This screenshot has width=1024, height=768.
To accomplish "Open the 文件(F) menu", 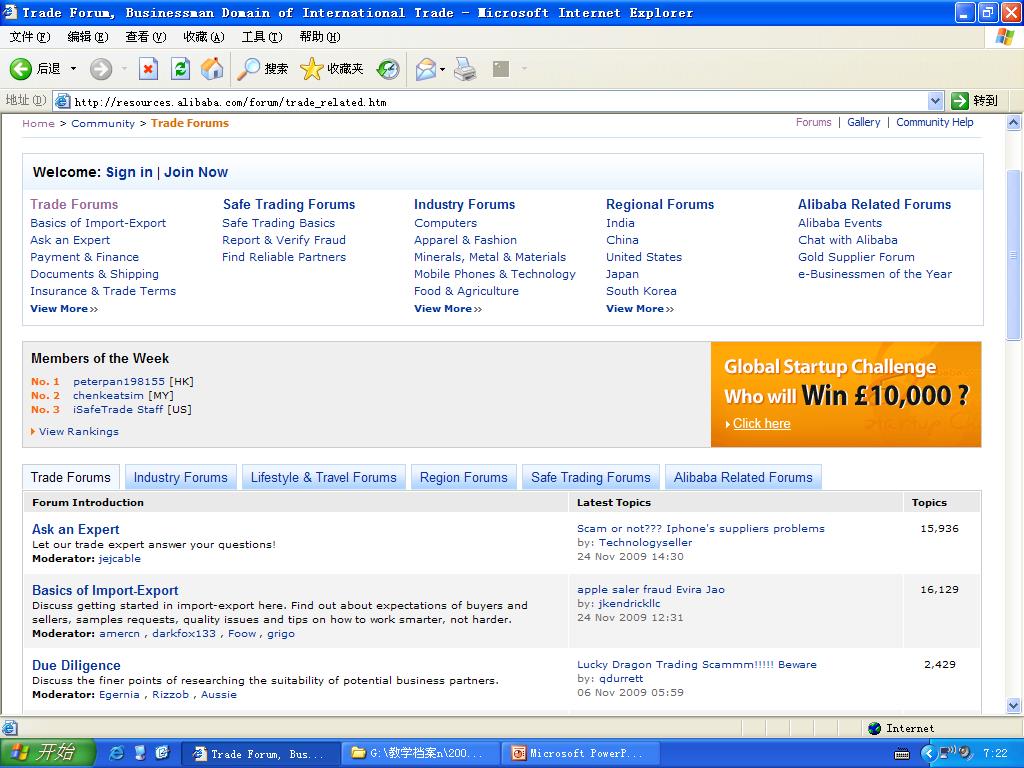I will coord(29,37).
